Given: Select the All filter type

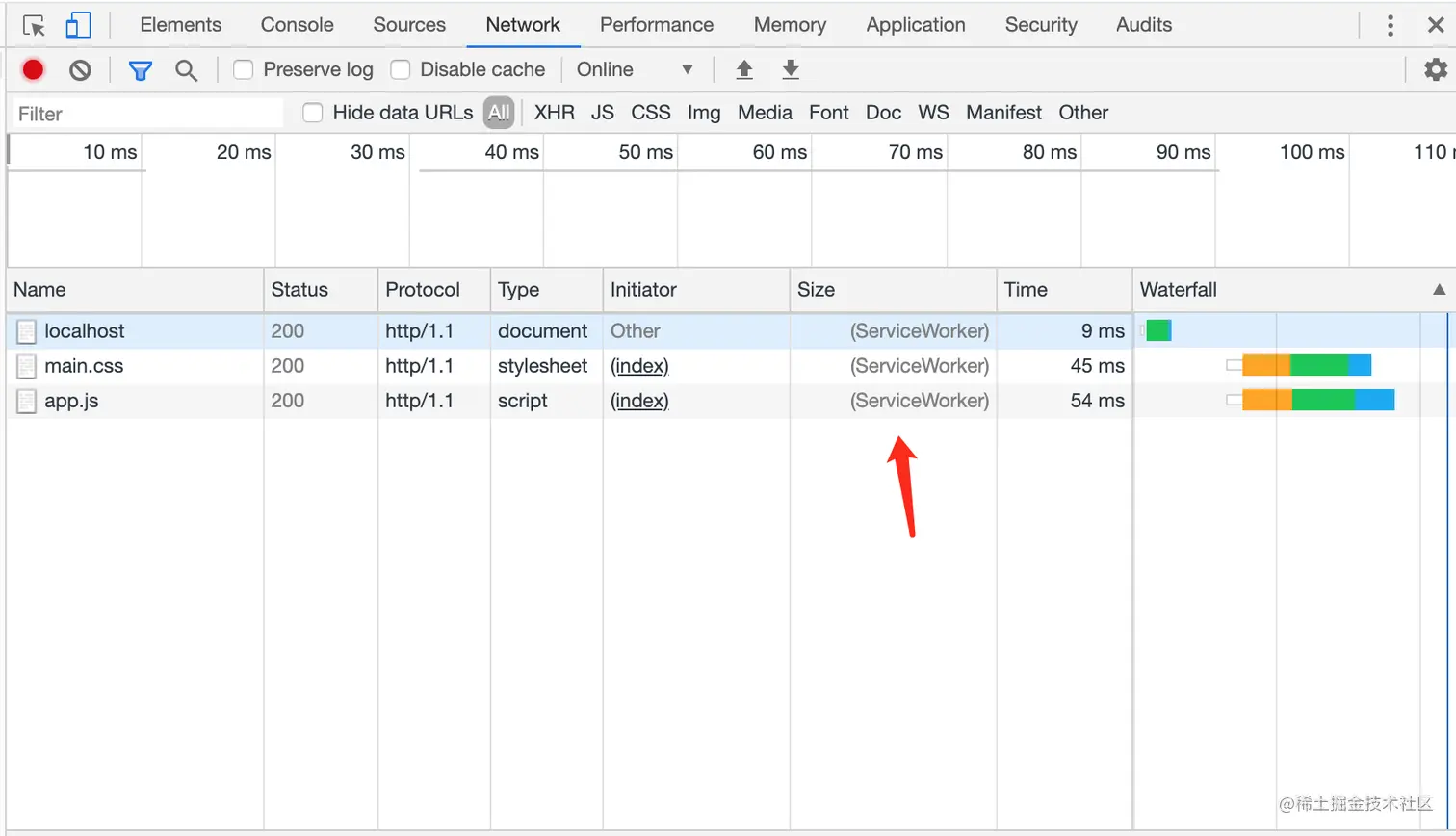Looking at the screenshot, I should tap(499, 113).
